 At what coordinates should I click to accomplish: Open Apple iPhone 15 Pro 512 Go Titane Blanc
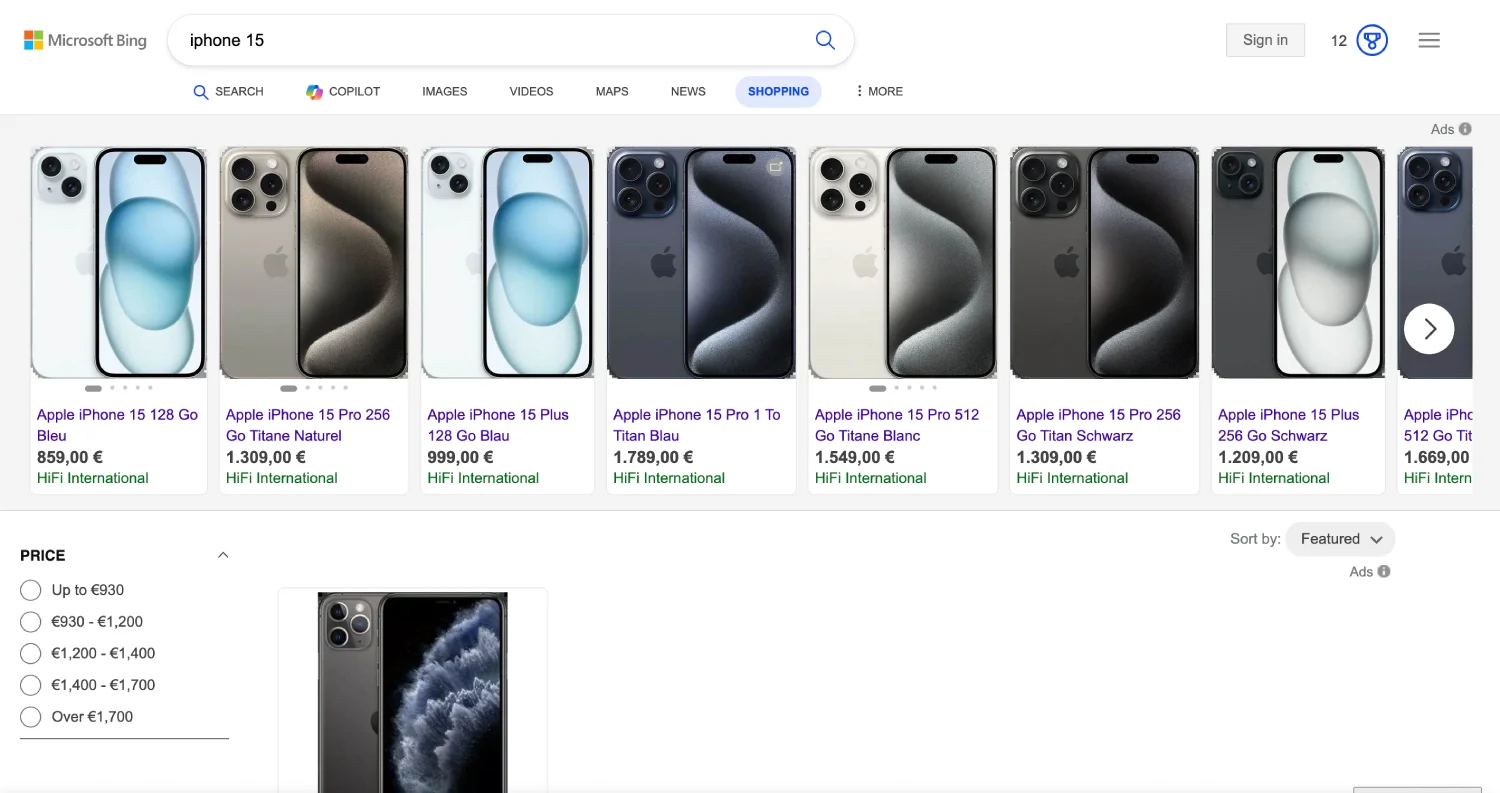[x=897, y=425]
